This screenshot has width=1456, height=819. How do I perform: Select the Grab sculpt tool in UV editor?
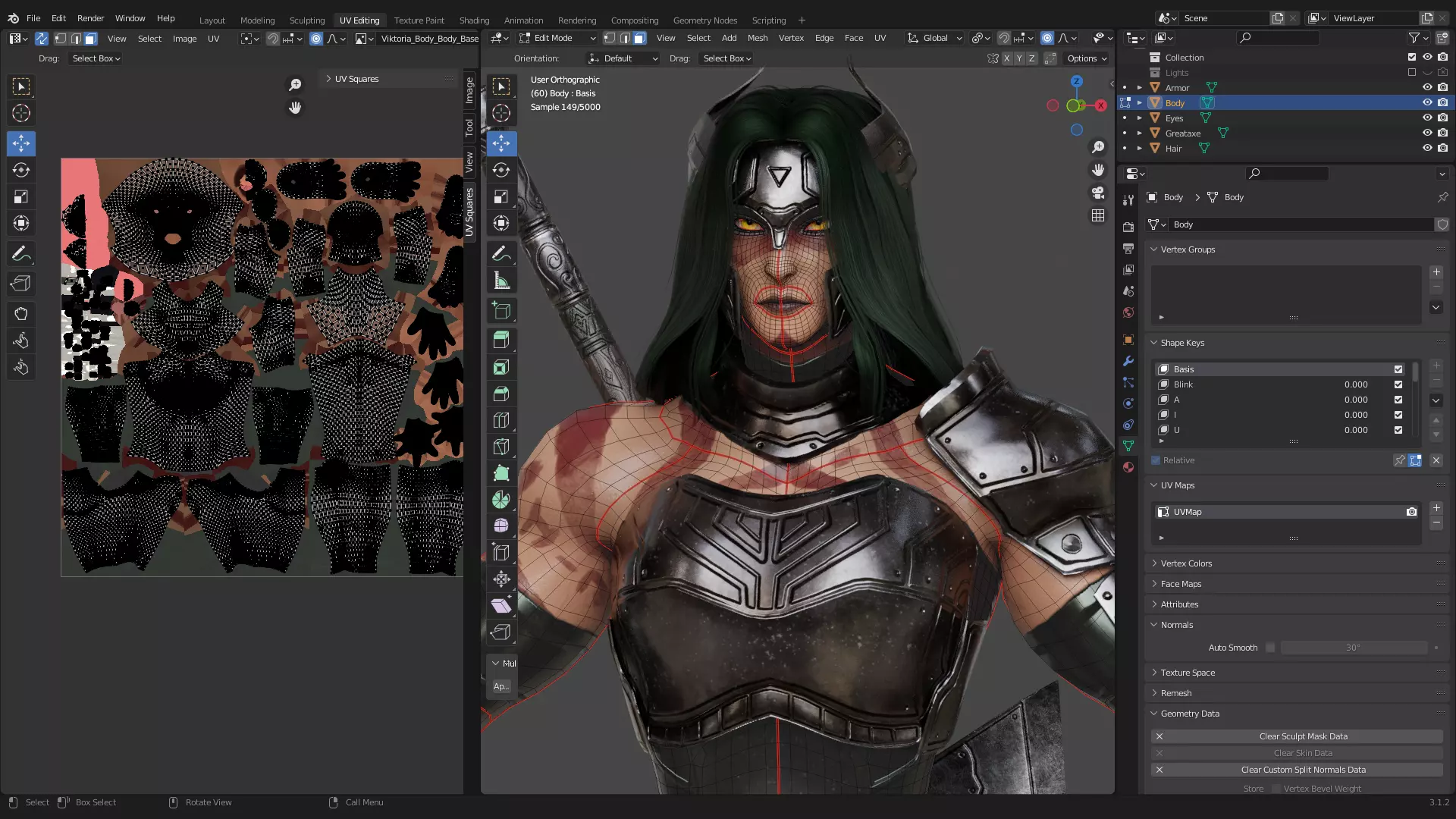click(x=21, y=314)
